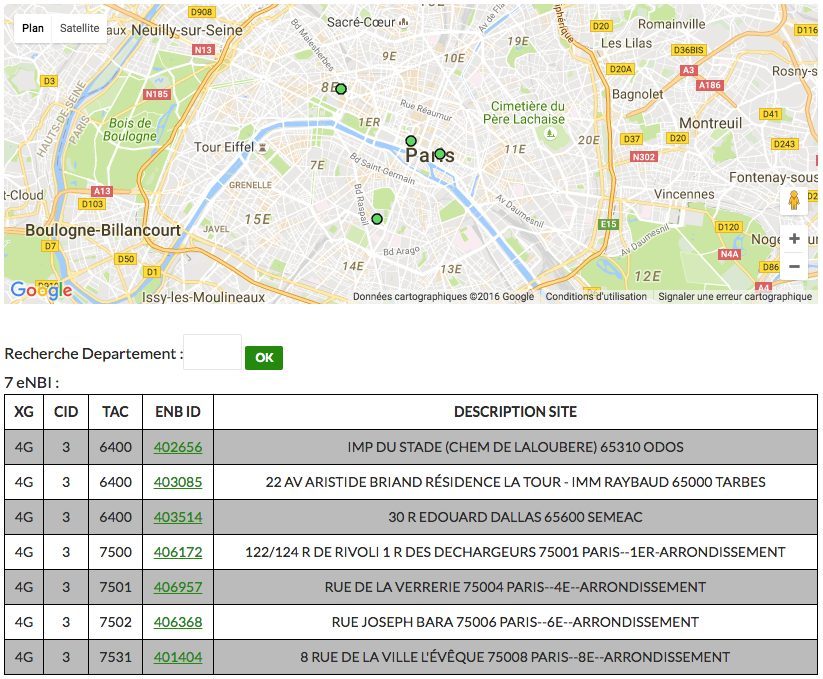Viewport: 823px width, 679px height.
Task: Open Conditions d'utilisation map link
Action: (596, 296)
